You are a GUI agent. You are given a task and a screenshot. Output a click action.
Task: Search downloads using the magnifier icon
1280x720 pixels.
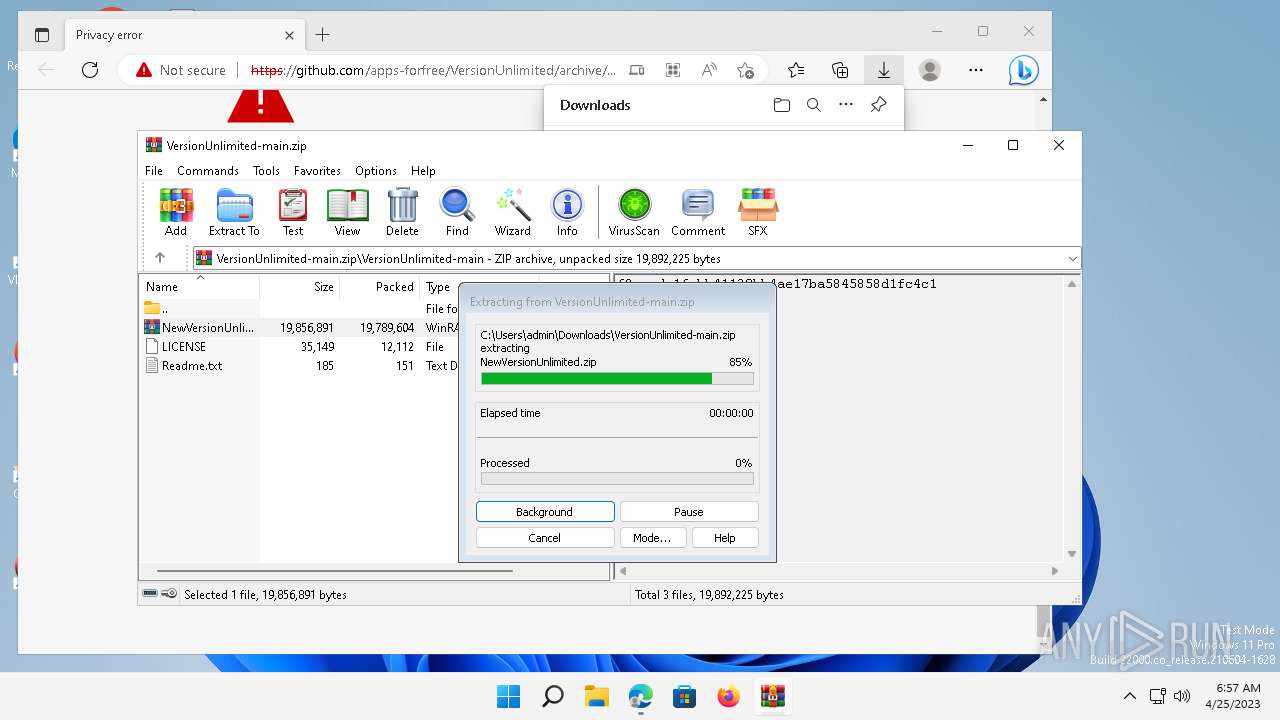(814, 105)
